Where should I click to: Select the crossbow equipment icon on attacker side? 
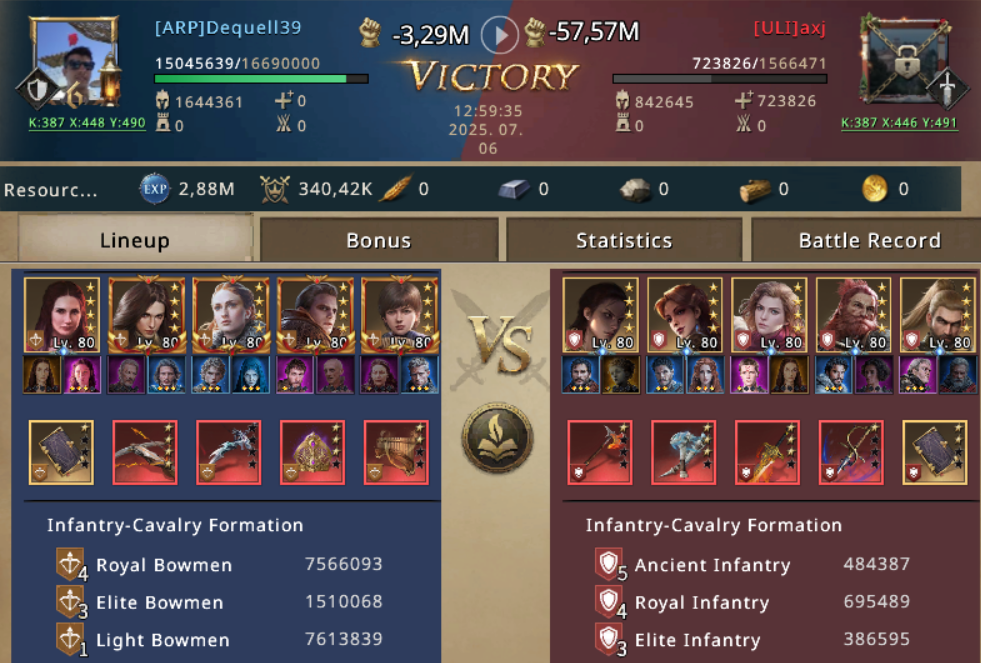coord(145,452)
